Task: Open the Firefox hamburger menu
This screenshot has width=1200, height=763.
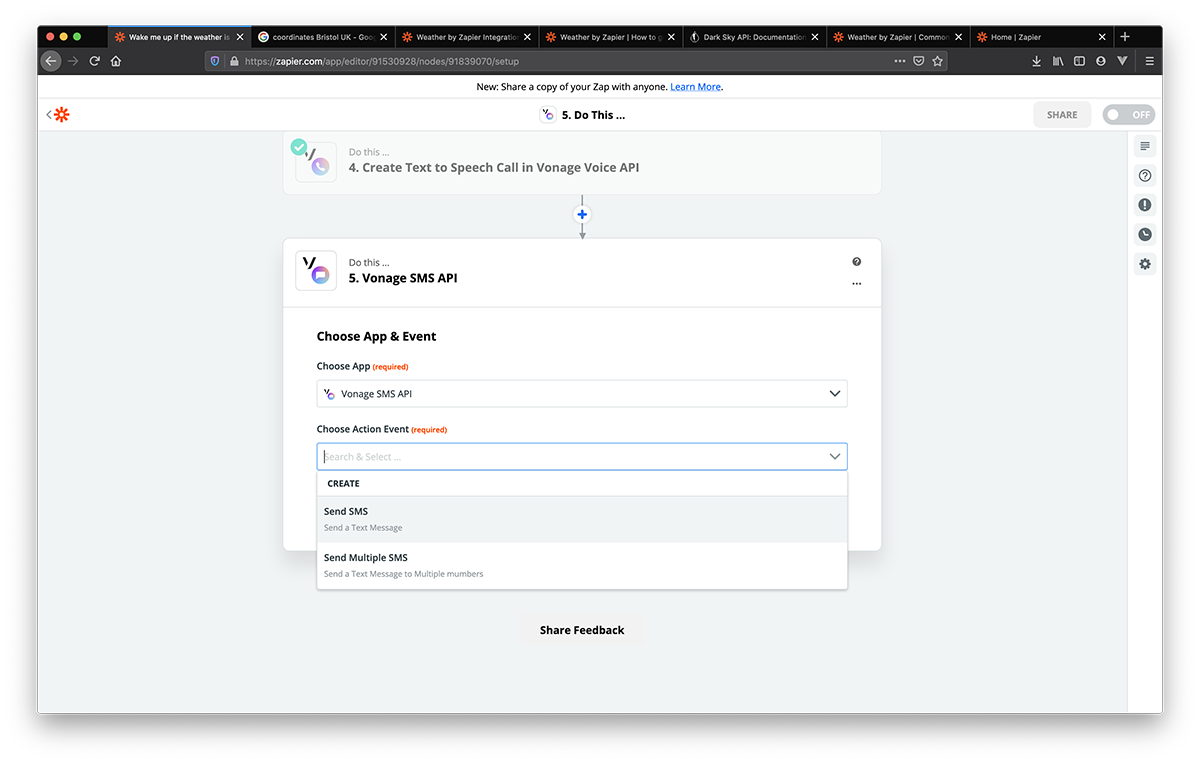Action: click(x=1150, y=61)
